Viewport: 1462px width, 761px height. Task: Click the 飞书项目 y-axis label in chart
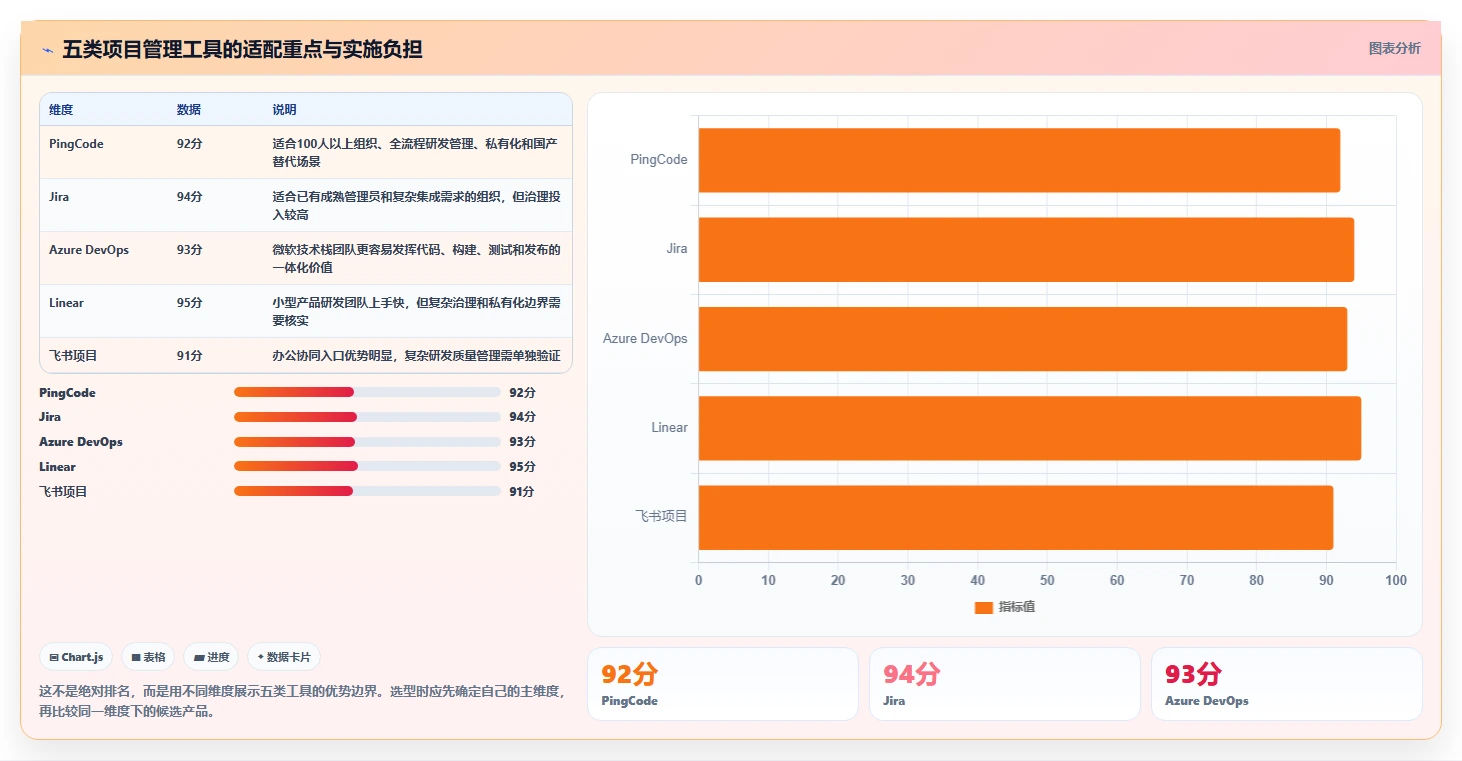coord(662,517)
